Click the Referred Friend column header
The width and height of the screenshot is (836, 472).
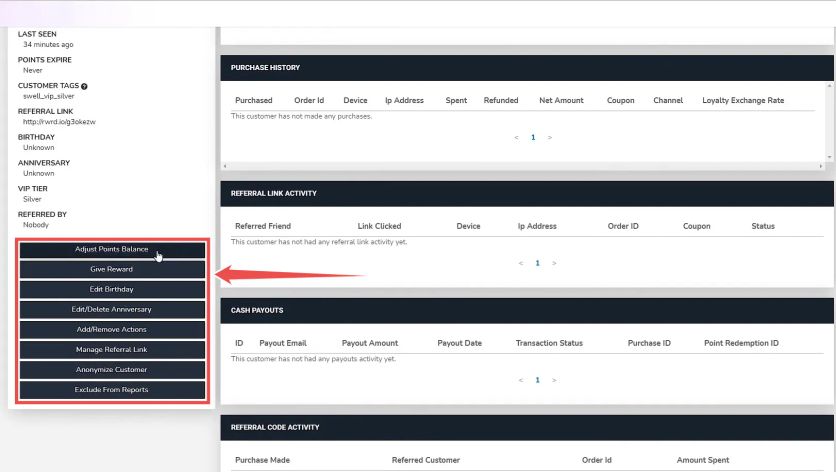pos(263,226)
